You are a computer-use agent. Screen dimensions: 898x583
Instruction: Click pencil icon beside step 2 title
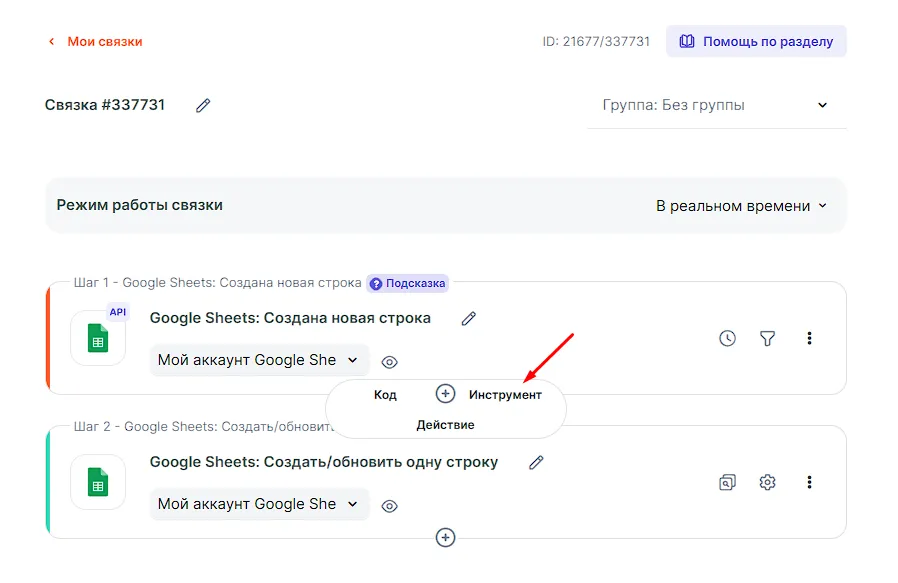point(536,463)
